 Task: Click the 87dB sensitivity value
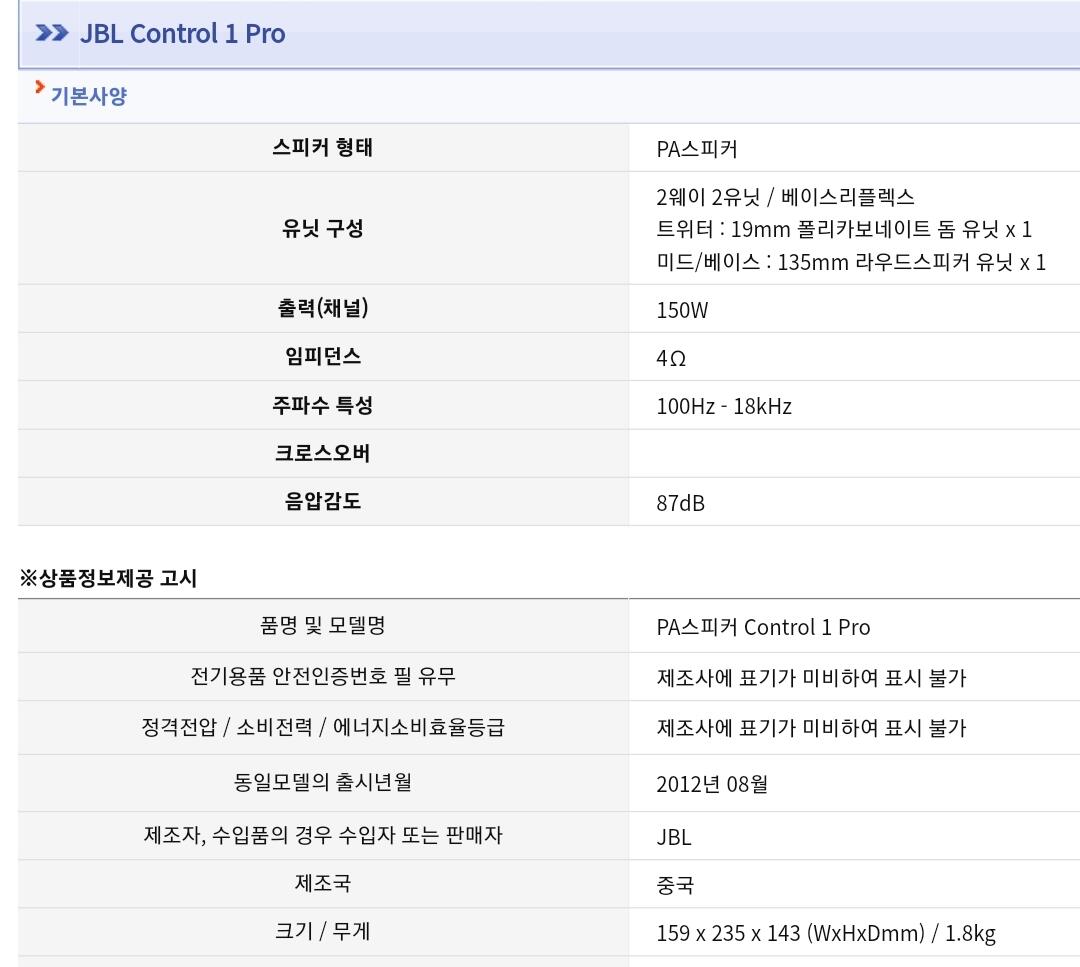pos(681,503)
